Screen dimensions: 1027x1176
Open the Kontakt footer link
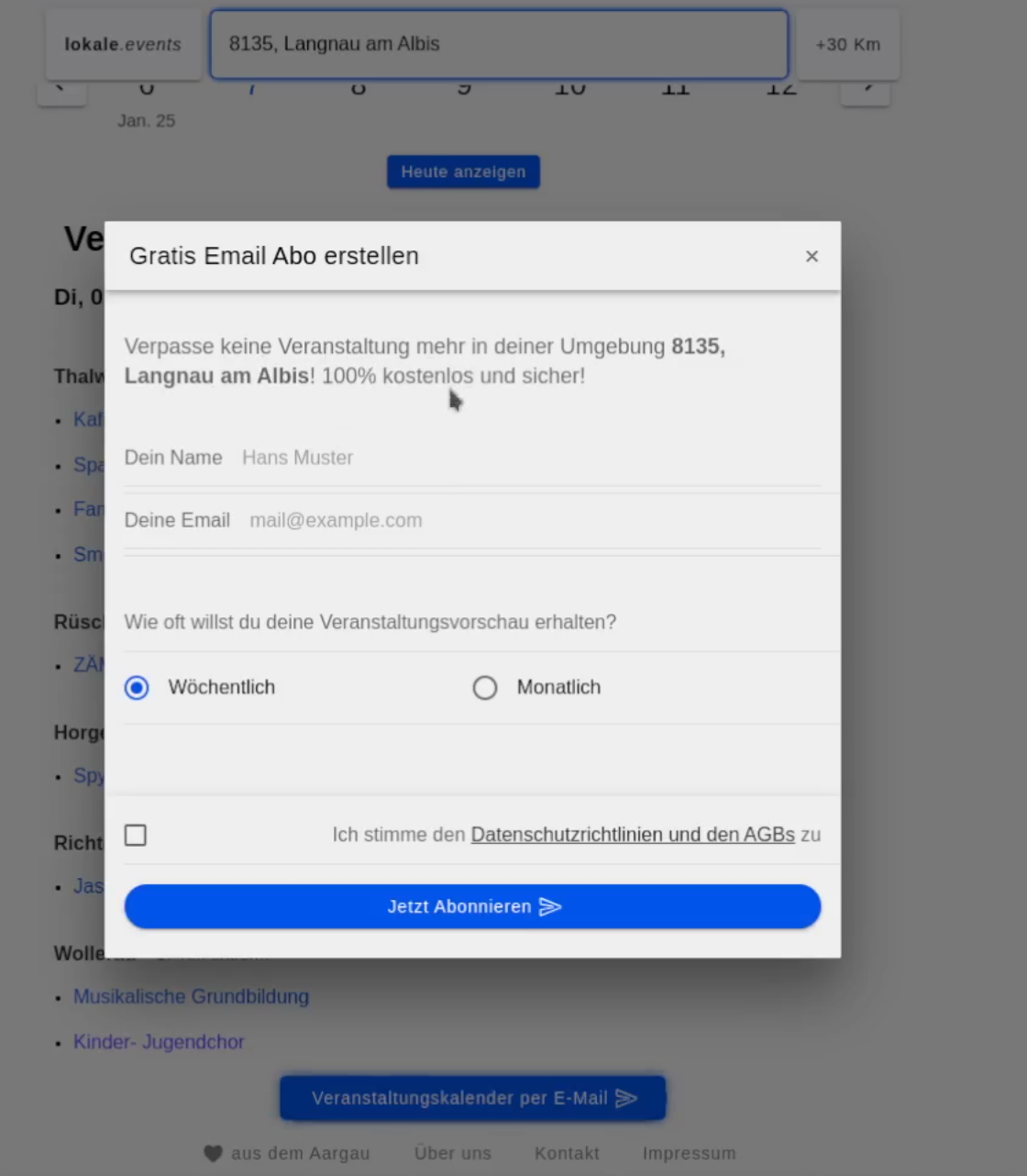[567, 1154]
